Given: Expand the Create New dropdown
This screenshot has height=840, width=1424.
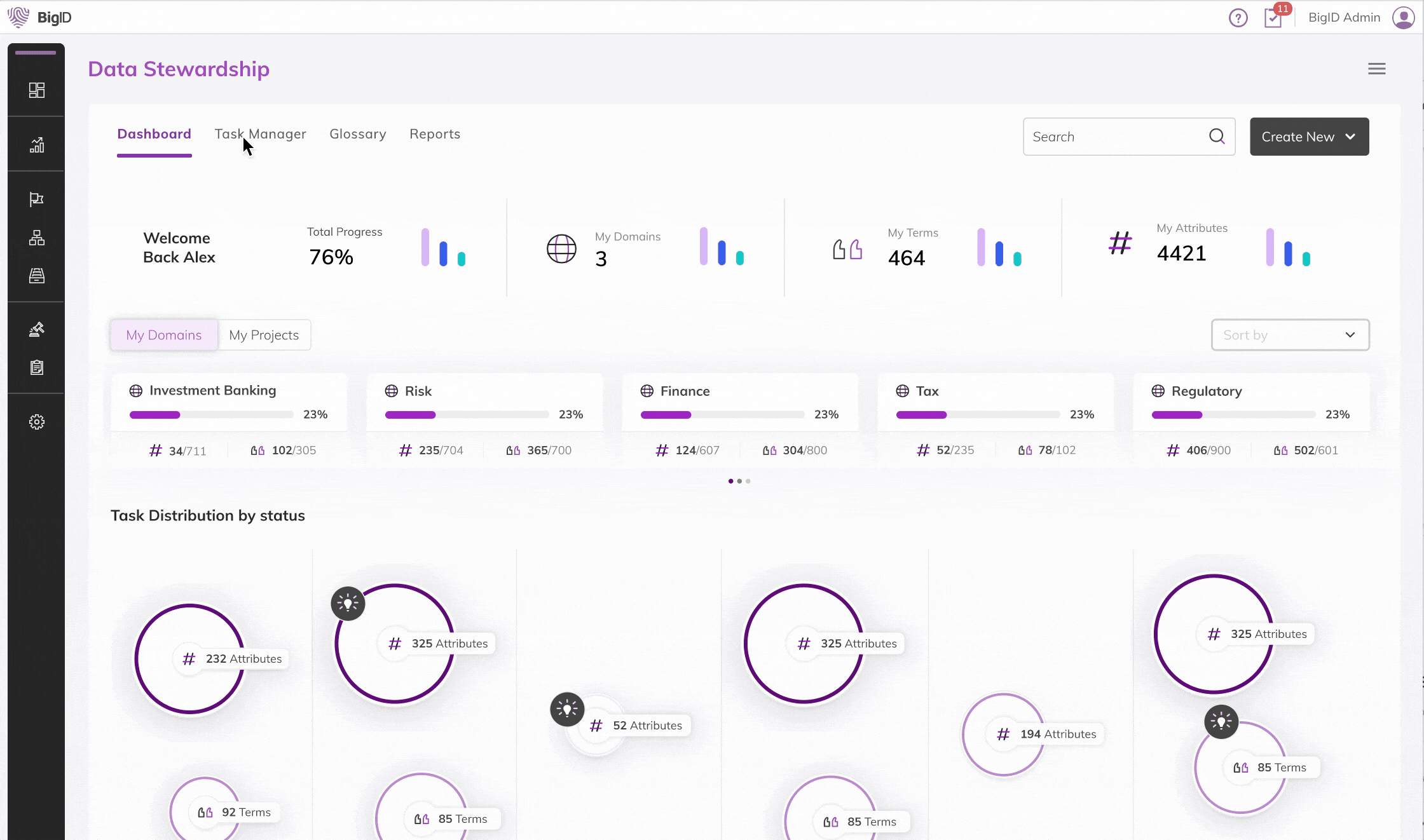Looking at the screenshot, I should pyautogui.click(x=1309, y=137).
